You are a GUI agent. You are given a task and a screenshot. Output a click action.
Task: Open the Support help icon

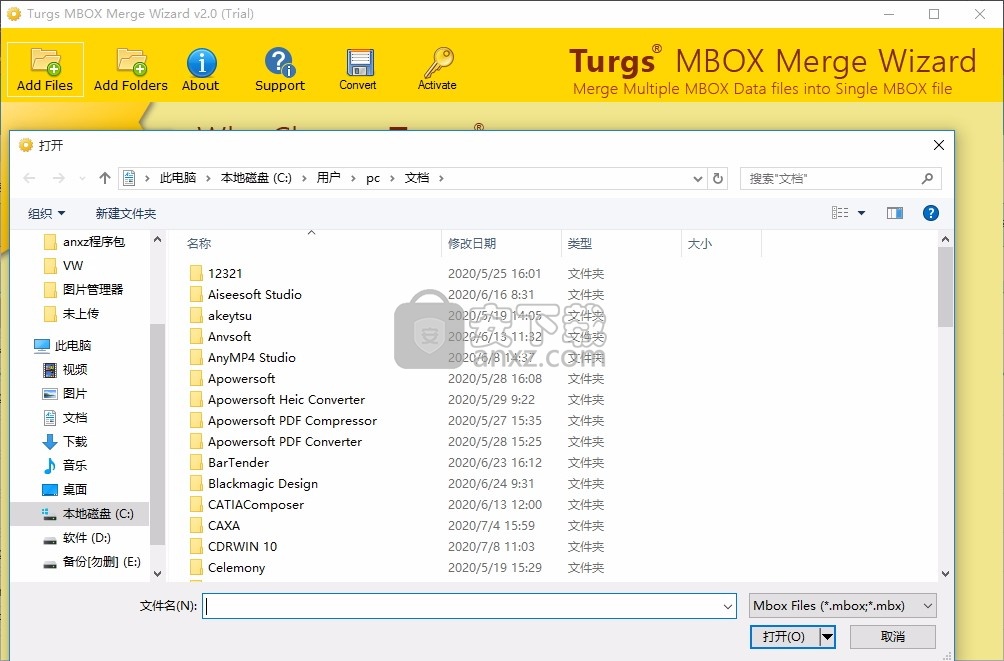click(x=280, y=69)
